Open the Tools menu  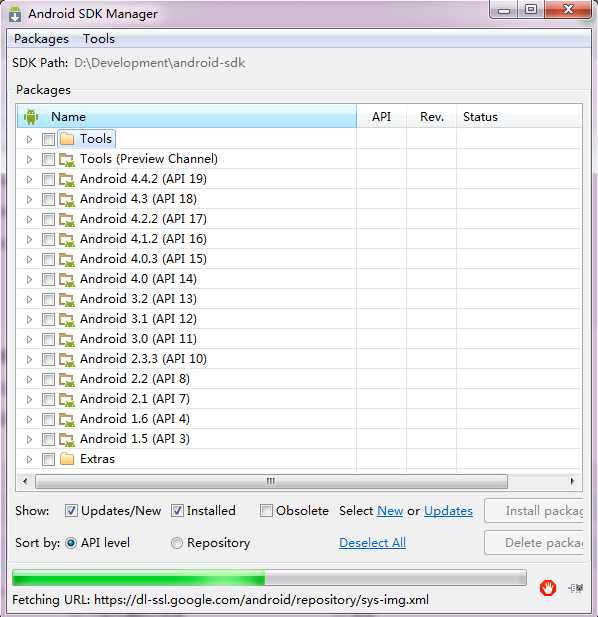point(99,39)
